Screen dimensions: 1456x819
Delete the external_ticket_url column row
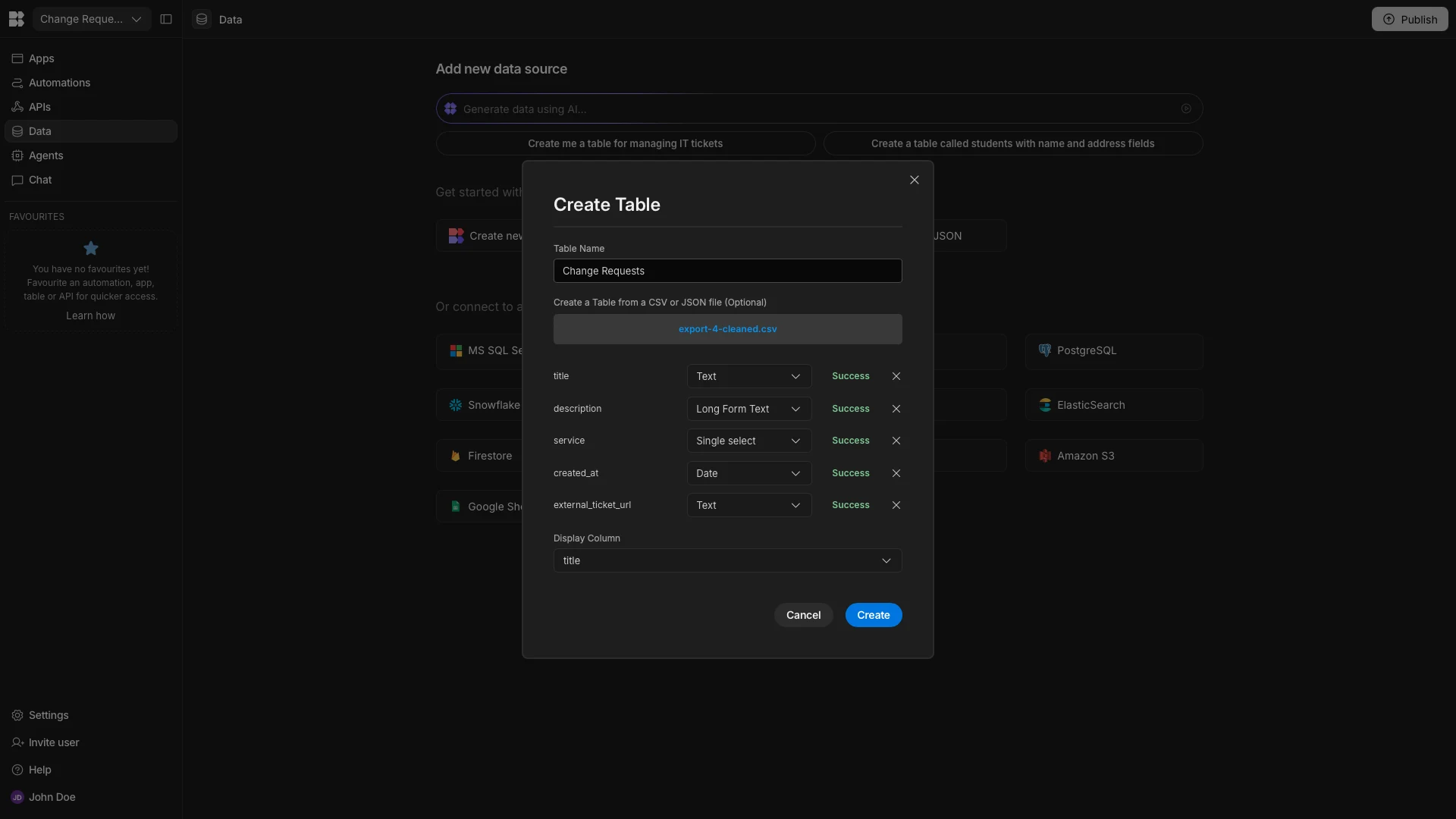click(896, 505)
